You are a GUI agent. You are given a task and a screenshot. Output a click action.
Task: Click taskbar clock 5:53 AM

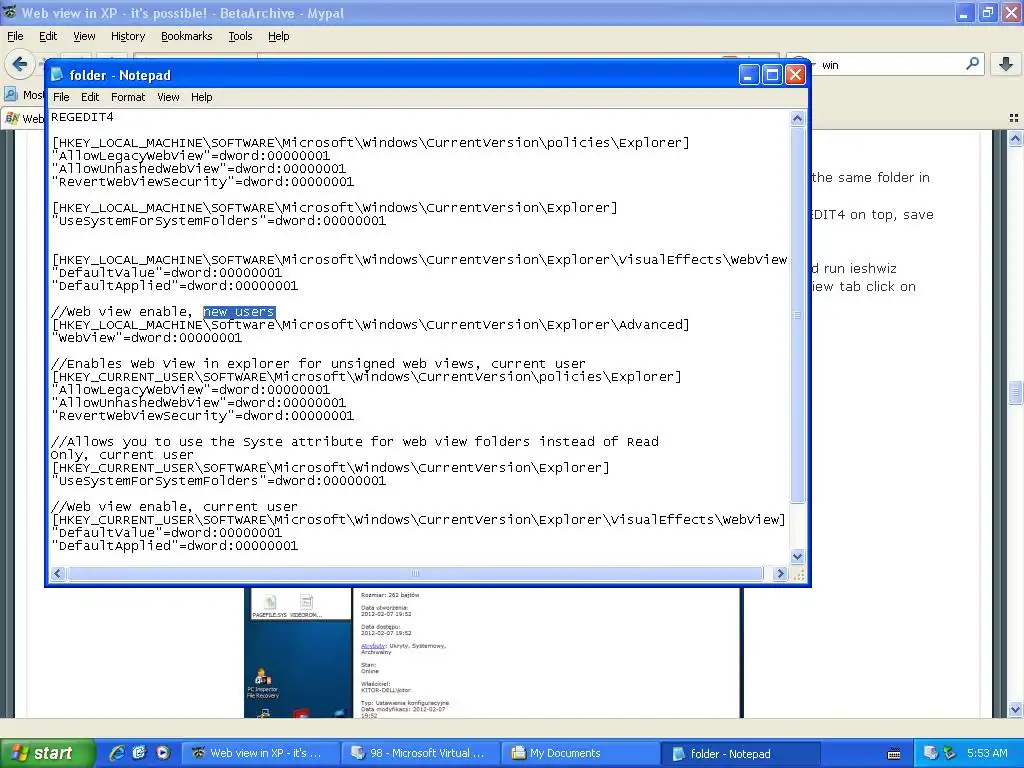(987, 753)
